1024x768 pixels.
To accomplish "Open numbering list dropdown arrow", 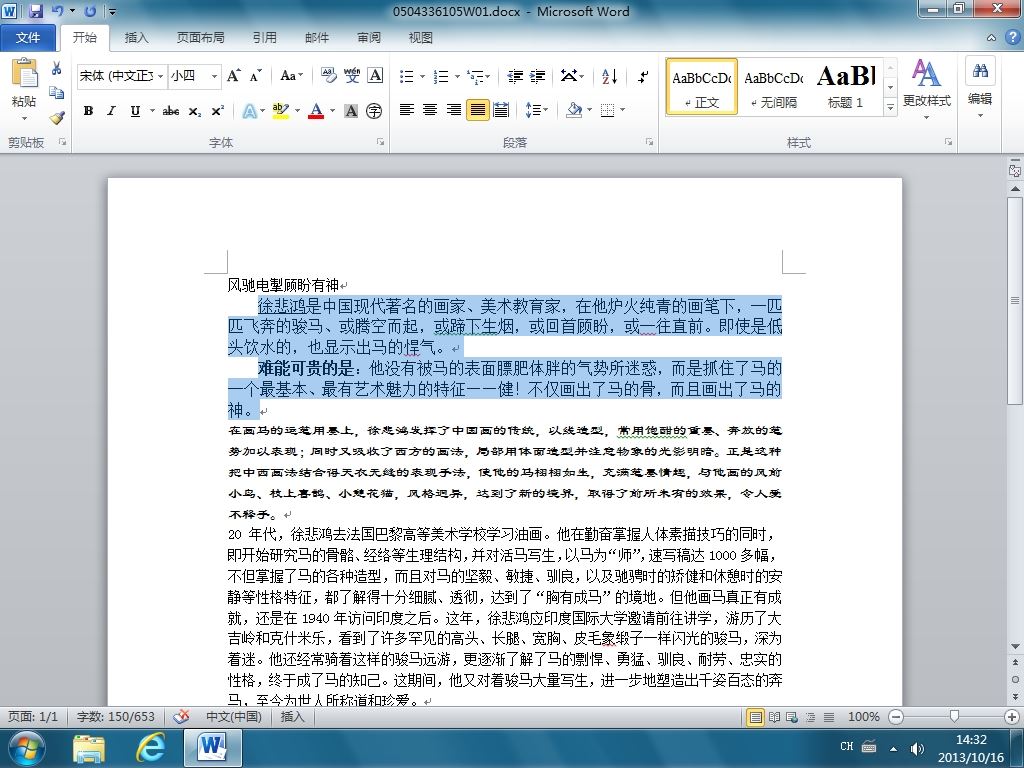I will point(457,77).
